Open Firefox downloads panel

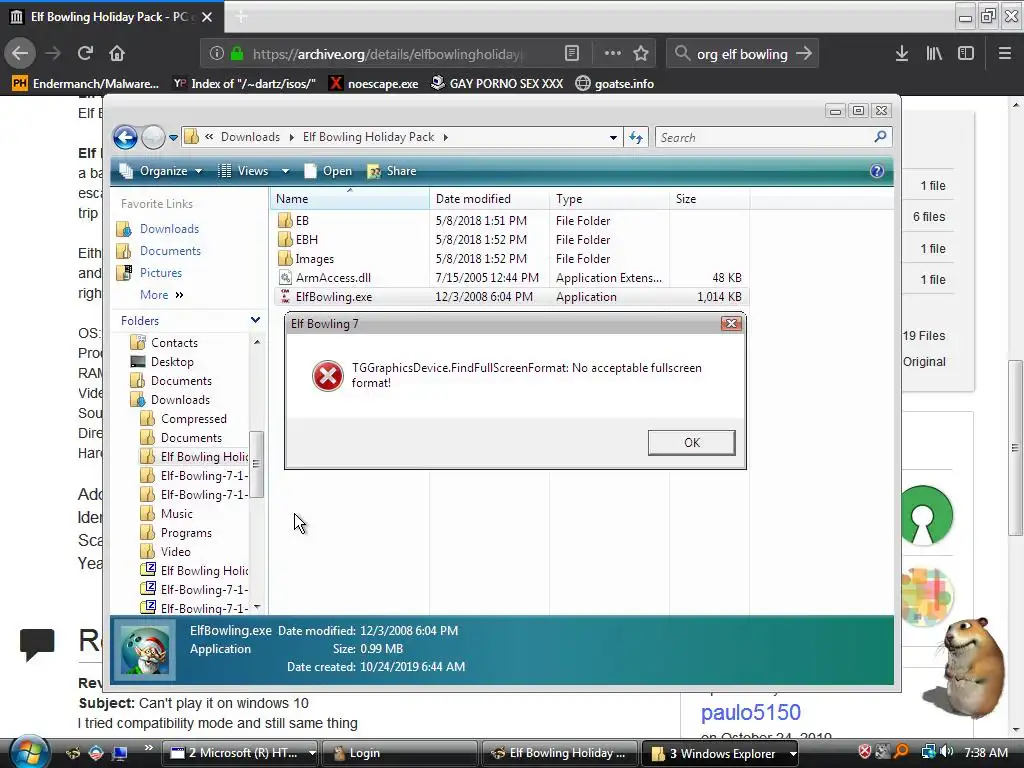click(902, 54)
